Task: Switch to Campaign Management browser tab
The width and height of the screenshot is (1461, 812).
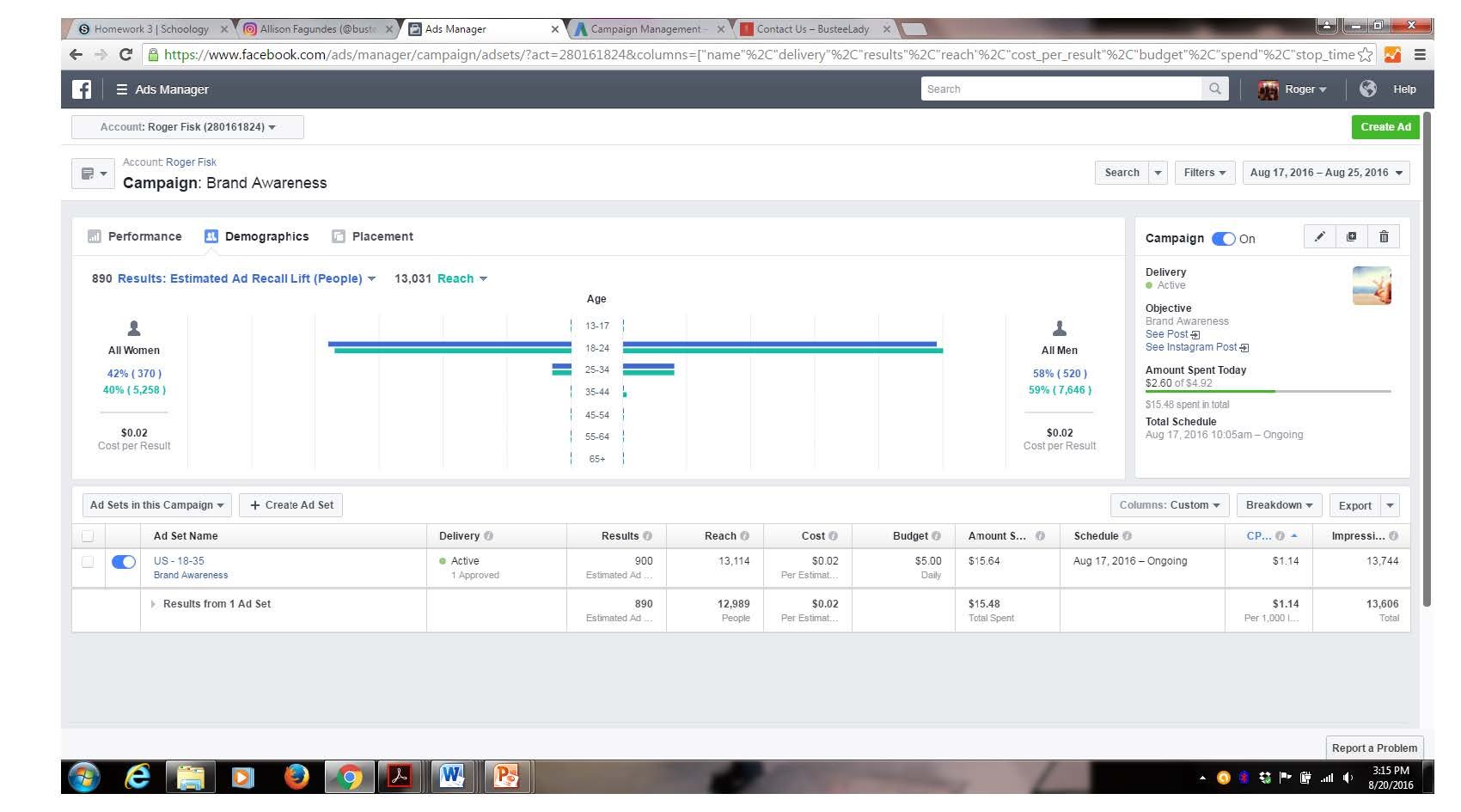Action: (649, 28)
